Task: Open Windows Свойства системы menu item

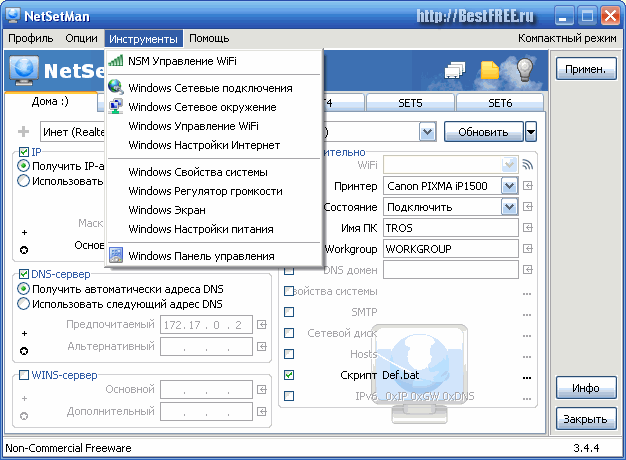Action: [x=214, y=172]
